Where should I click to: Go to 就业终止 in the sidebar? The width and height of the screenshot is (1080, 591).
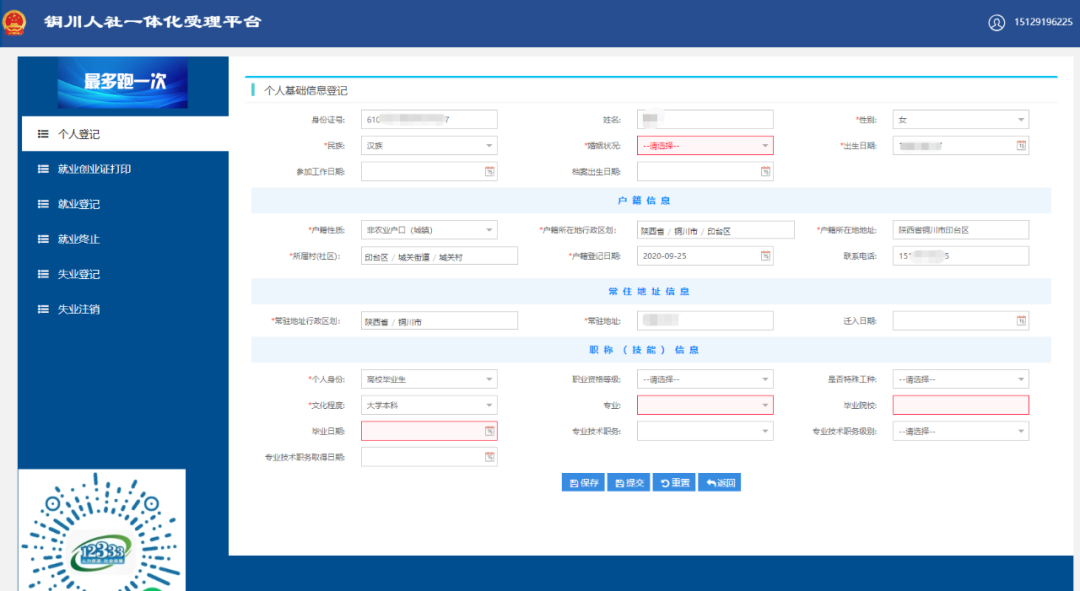[78, 239]
